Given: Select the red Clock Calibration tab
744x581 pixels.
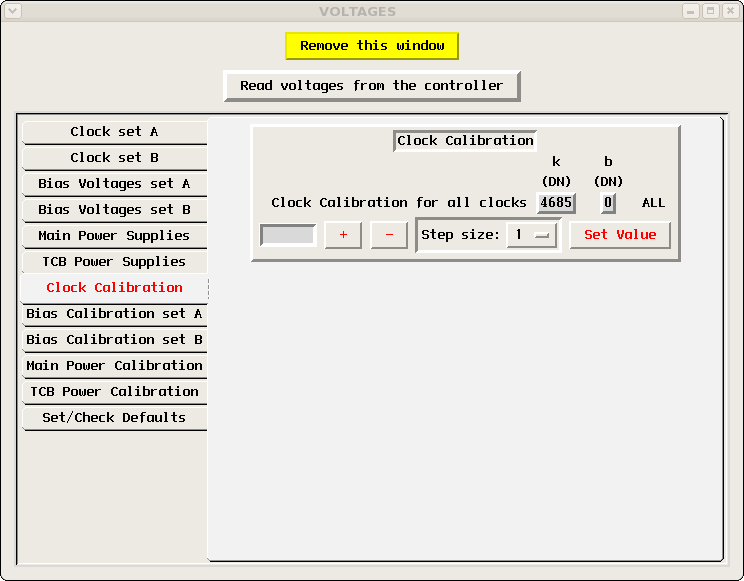Looking at the screenshot, I should [114, 288].
